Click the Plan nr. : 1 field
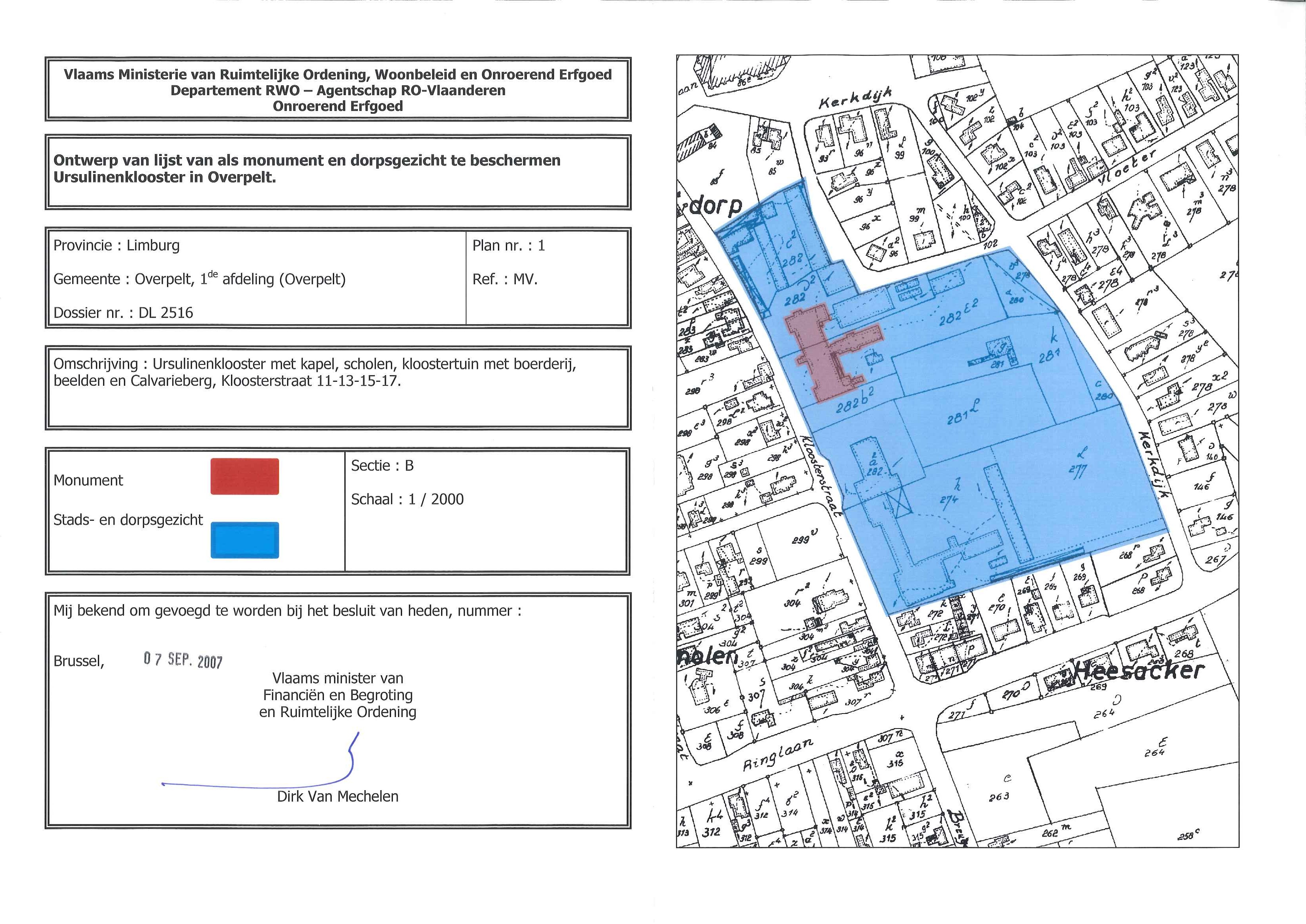1306x924 pixels. pos(508,245)
